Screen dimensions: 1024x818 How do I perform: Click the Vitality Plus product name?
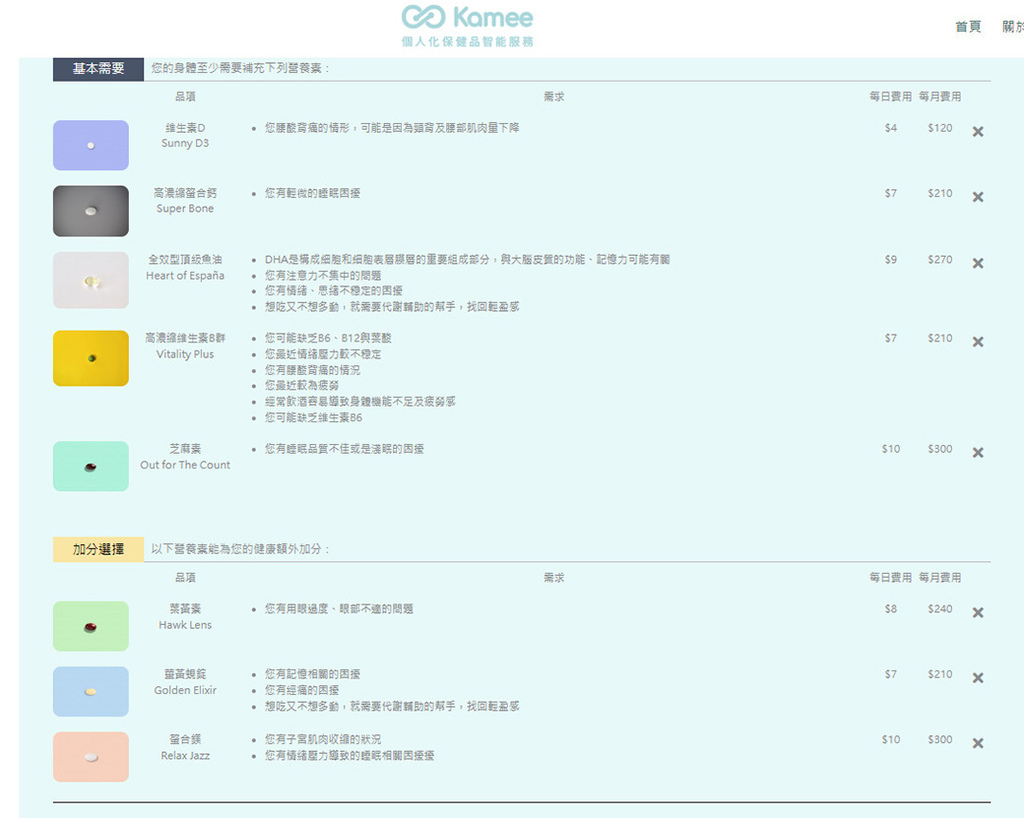[185, 354]
